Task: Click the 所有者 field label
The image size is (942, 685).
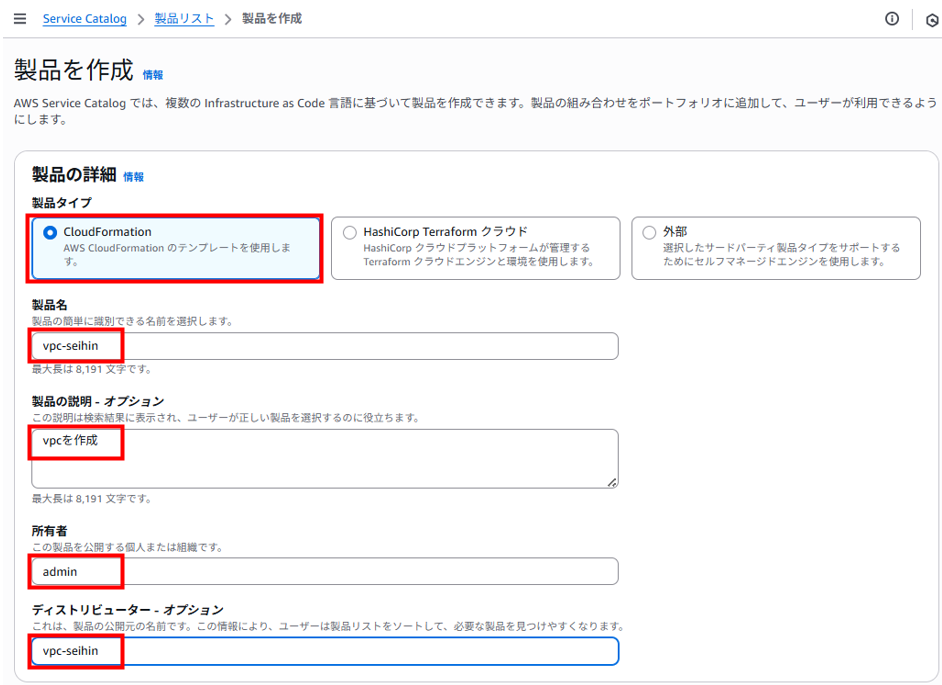Action: click(x=49, y=531)
